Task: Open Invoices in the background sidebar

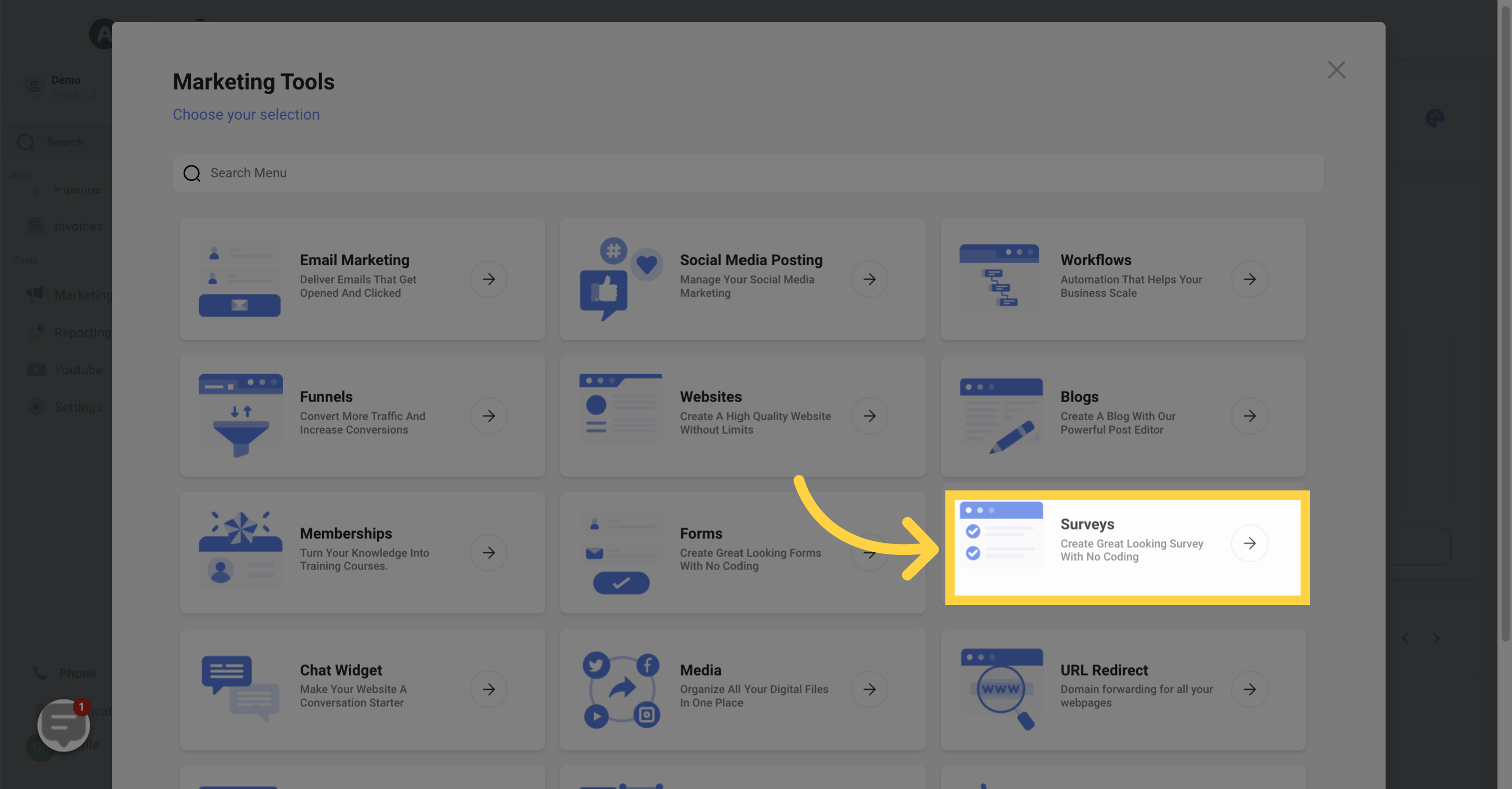Action: [x=66, y=226]
